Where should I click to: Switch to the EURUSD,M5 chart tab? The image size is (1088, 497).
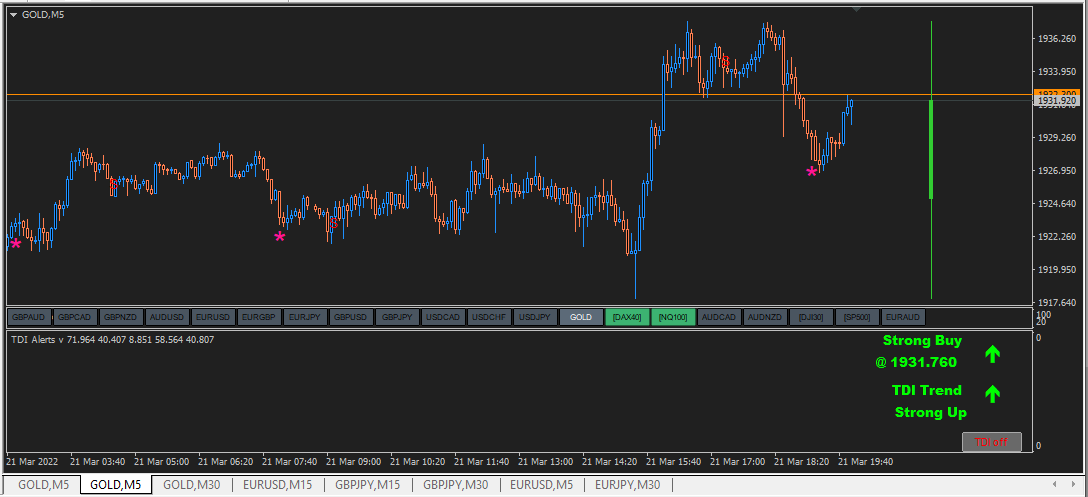coord(541,485)
